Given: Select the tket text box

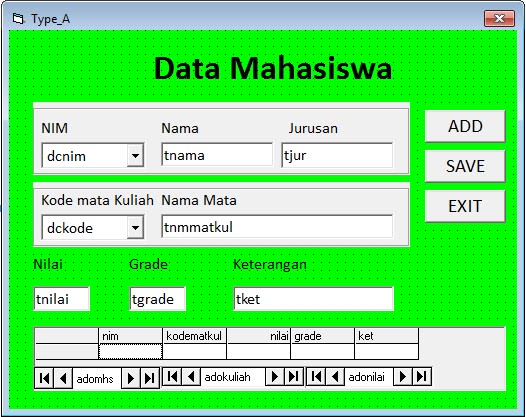Looking at the screenshot, I should 314,299.
